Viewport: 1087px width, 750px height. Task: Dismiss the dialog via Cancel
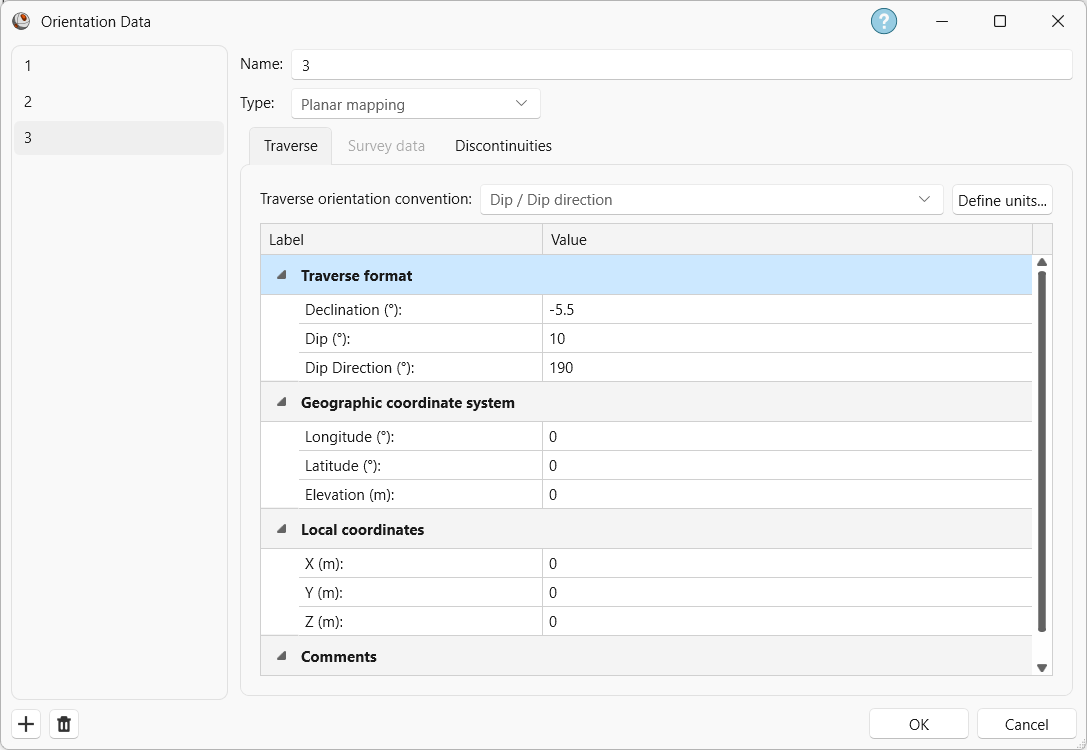point(1026,724)
